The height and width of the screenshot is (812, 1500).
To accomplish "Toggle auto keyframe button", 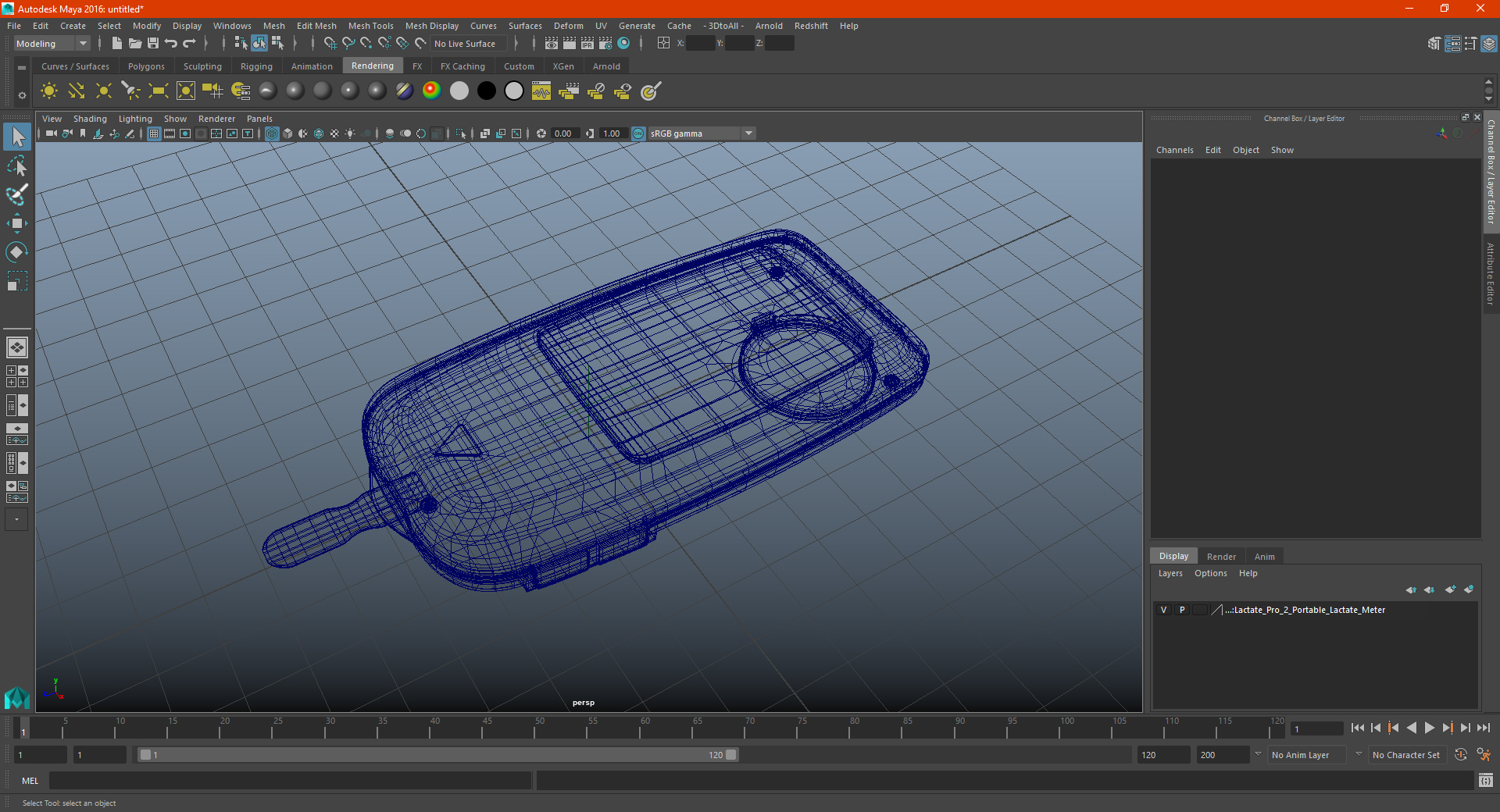I will (1461, 754).
